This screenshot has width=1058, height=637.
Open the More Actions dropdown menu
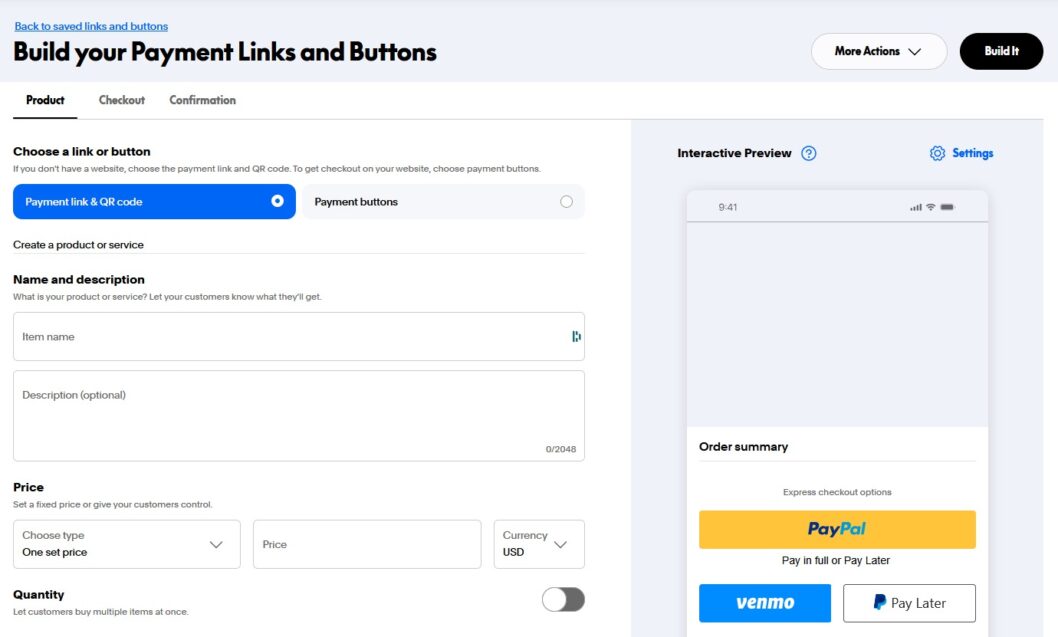click(x=878, y=51)
